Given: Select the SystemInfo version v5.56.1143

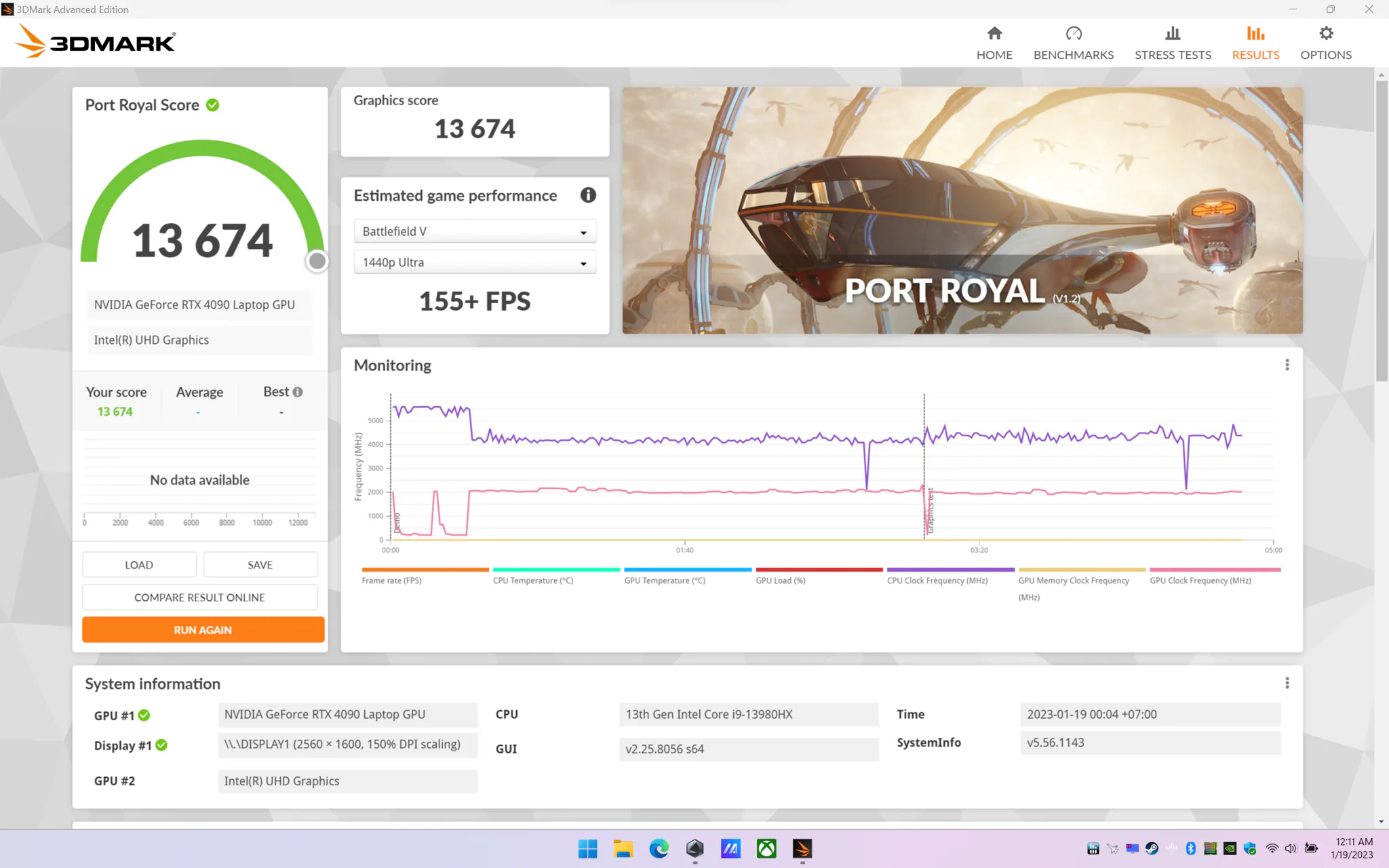Looking at the screenshot, I should pyautogui.click(x=1150, y=743).
